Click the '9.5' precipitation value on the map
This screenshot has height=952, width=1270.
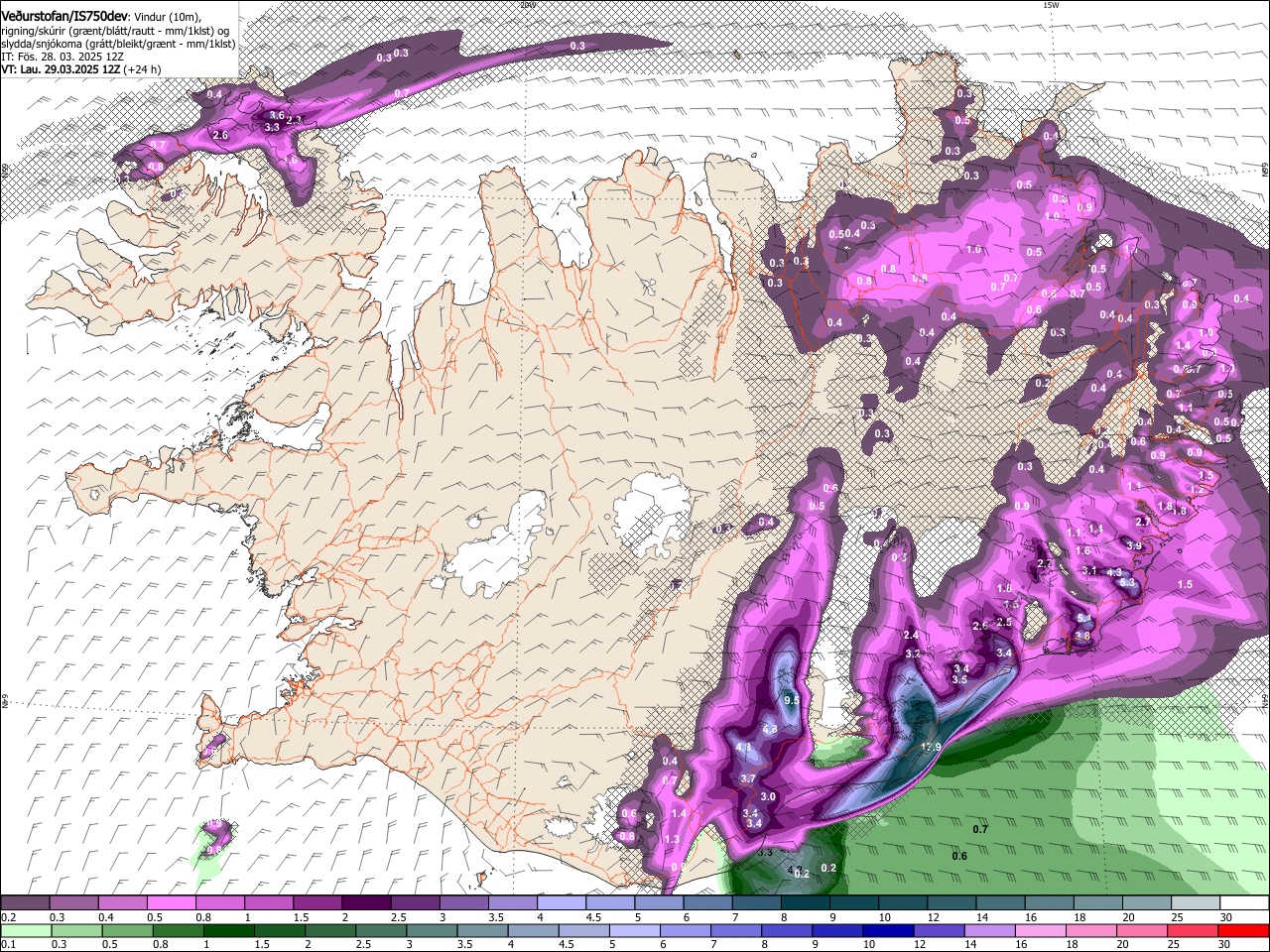pos(791,699)
